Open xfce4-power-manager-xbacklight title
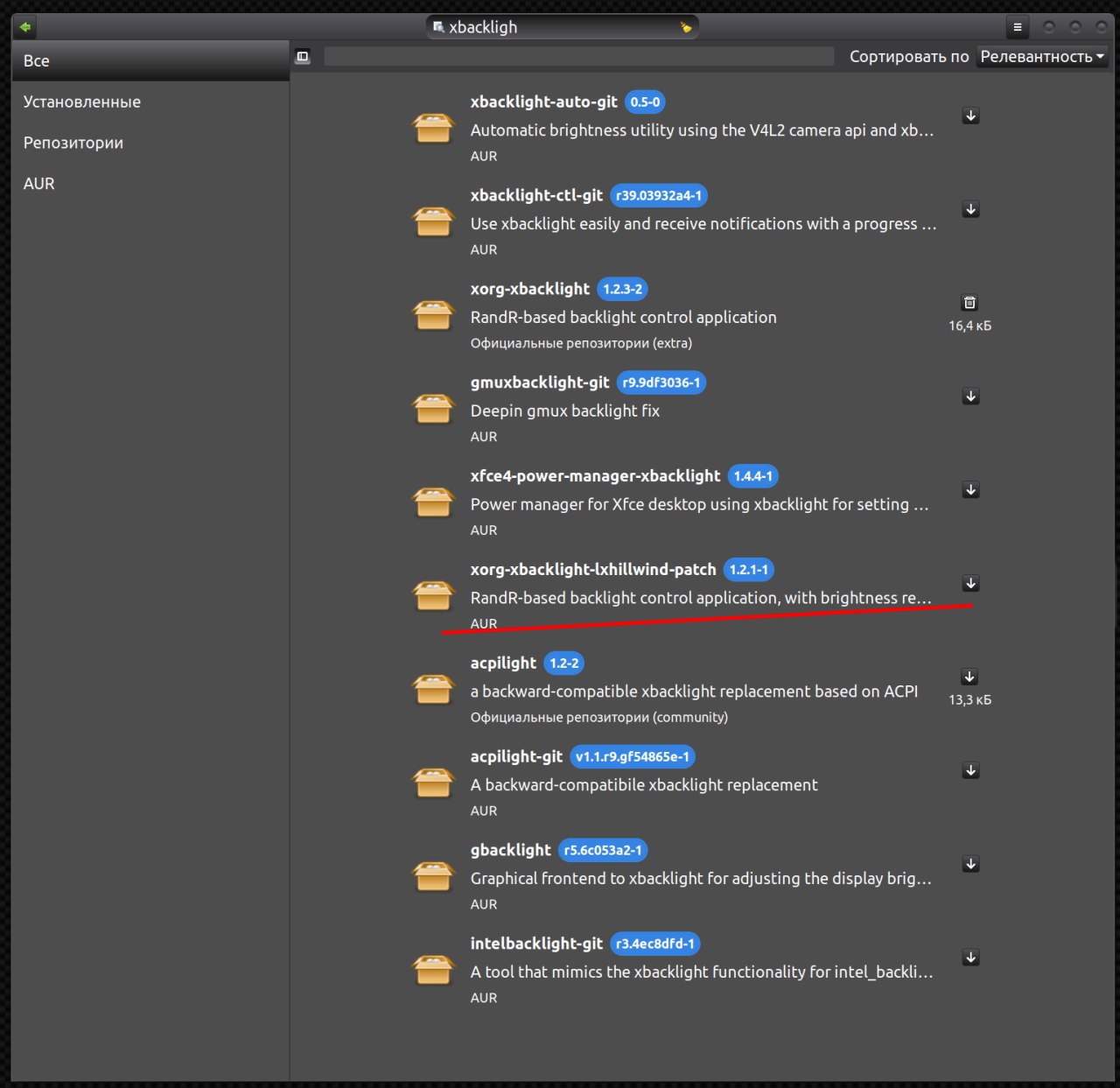This screenshot has width=1120, height=1088. pos(595,476)
